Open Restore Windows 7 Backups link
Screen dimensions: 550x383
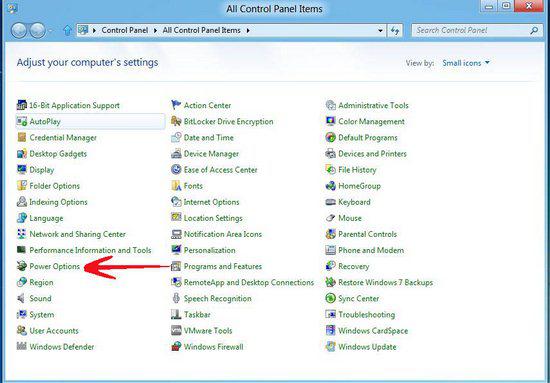pyautogui.click(x=385, y=282)
